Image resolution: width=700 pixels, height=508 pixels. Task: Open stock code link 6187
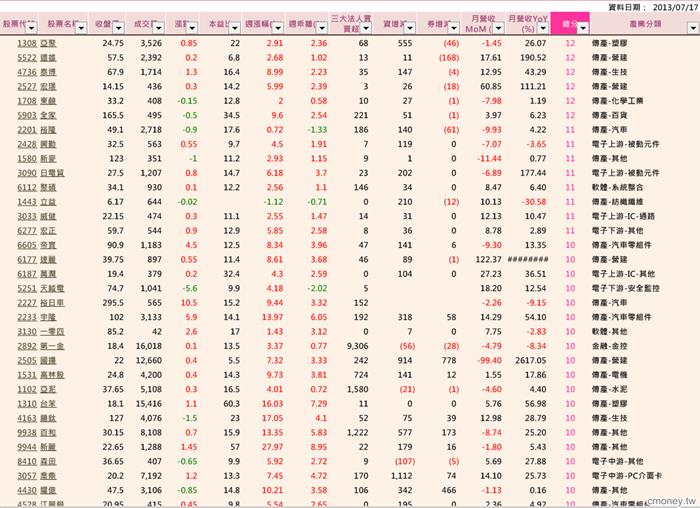tap(27, 274)
